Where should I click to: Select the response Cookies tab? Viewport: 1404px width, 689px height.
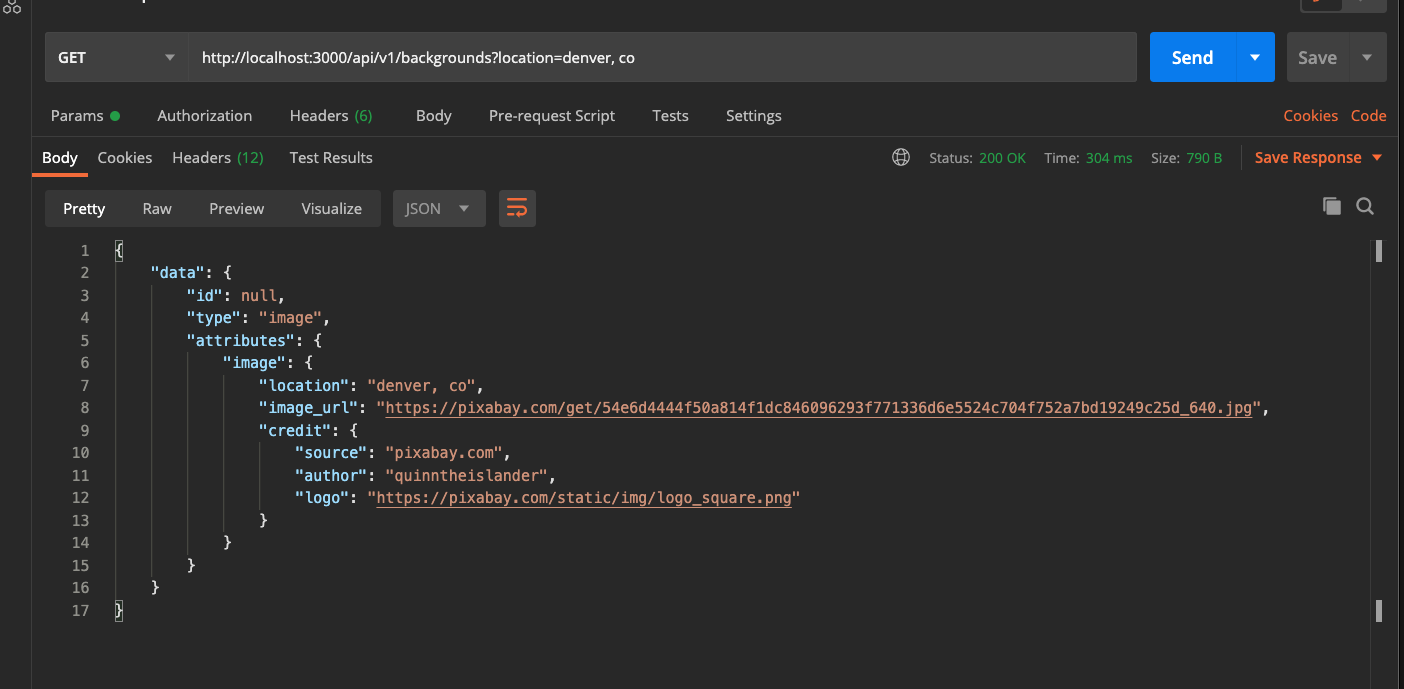tap(125, 157)
